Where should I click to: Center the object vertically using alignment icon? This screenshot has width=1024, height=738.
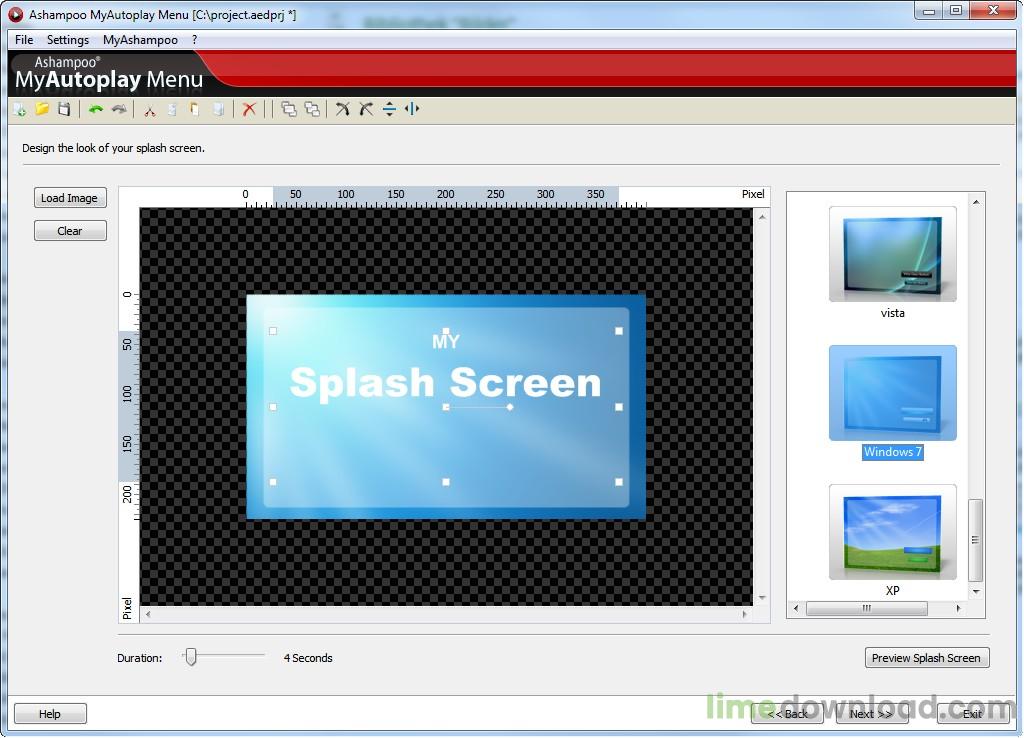click(x=390, y=109)
